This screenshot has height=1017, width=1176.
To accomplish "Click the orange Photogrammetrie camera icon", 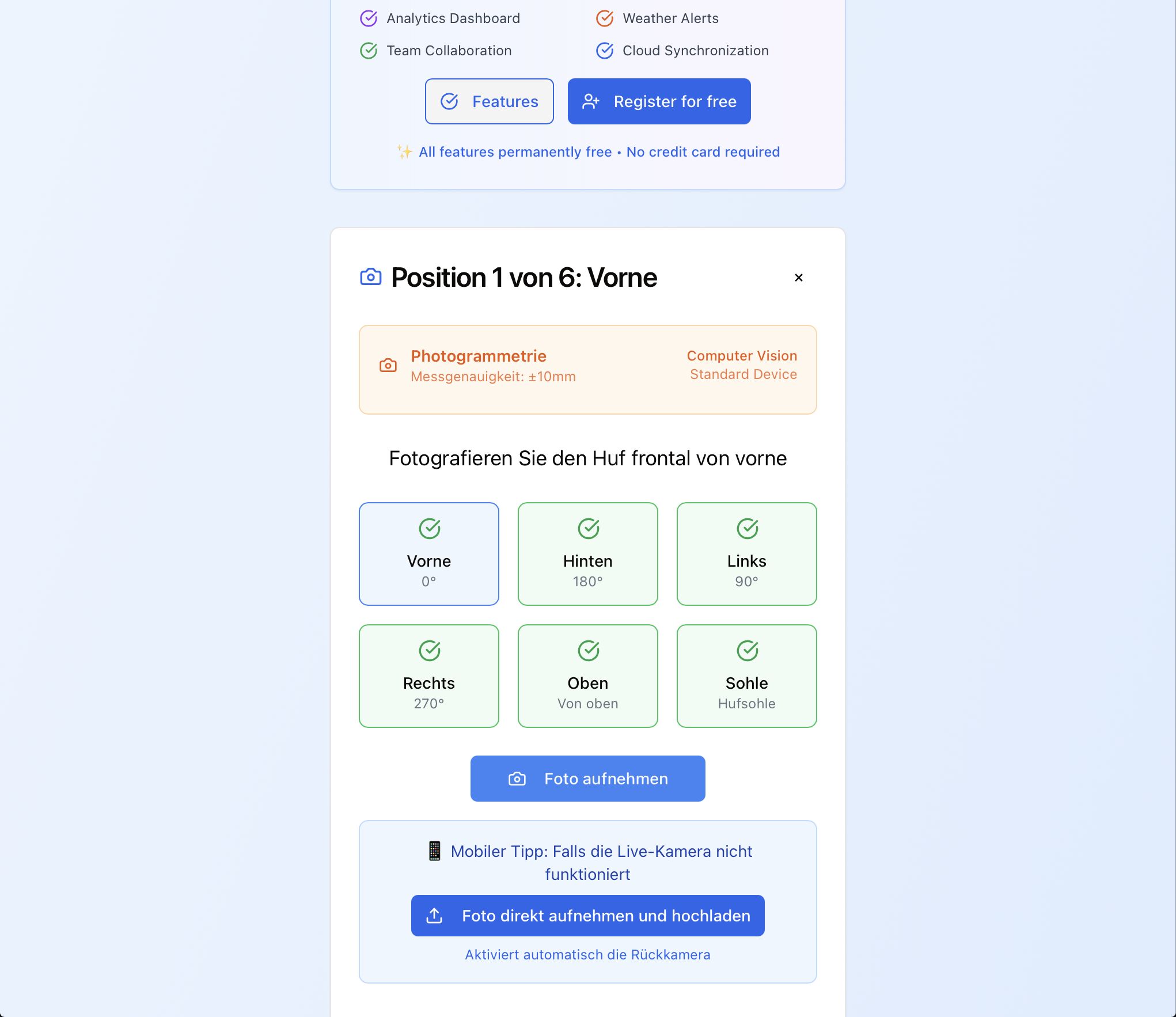I will coord(388,365).
